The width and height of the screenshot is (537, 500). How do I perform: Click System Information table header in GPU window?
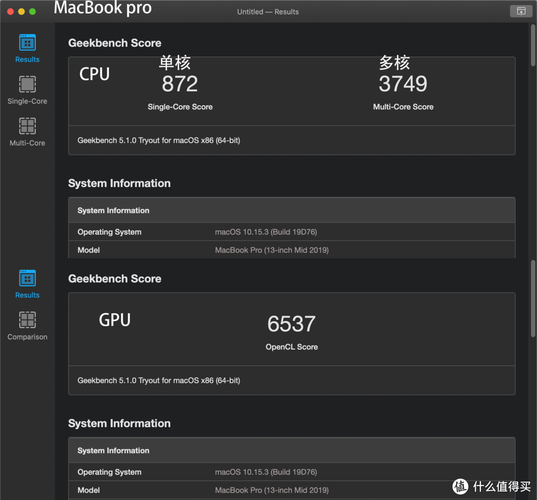tap(292, 450)
